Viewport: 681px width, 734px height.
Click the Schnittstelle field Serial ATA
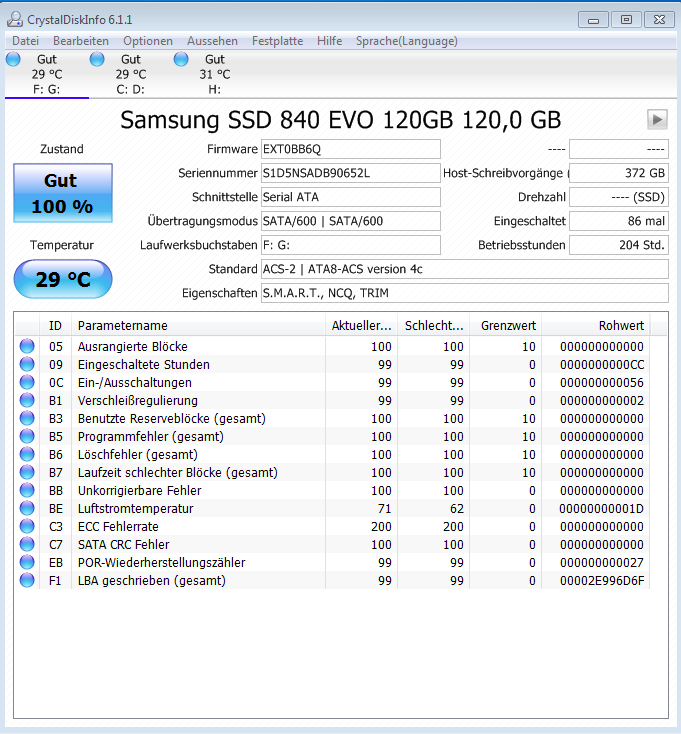[351, 197]
